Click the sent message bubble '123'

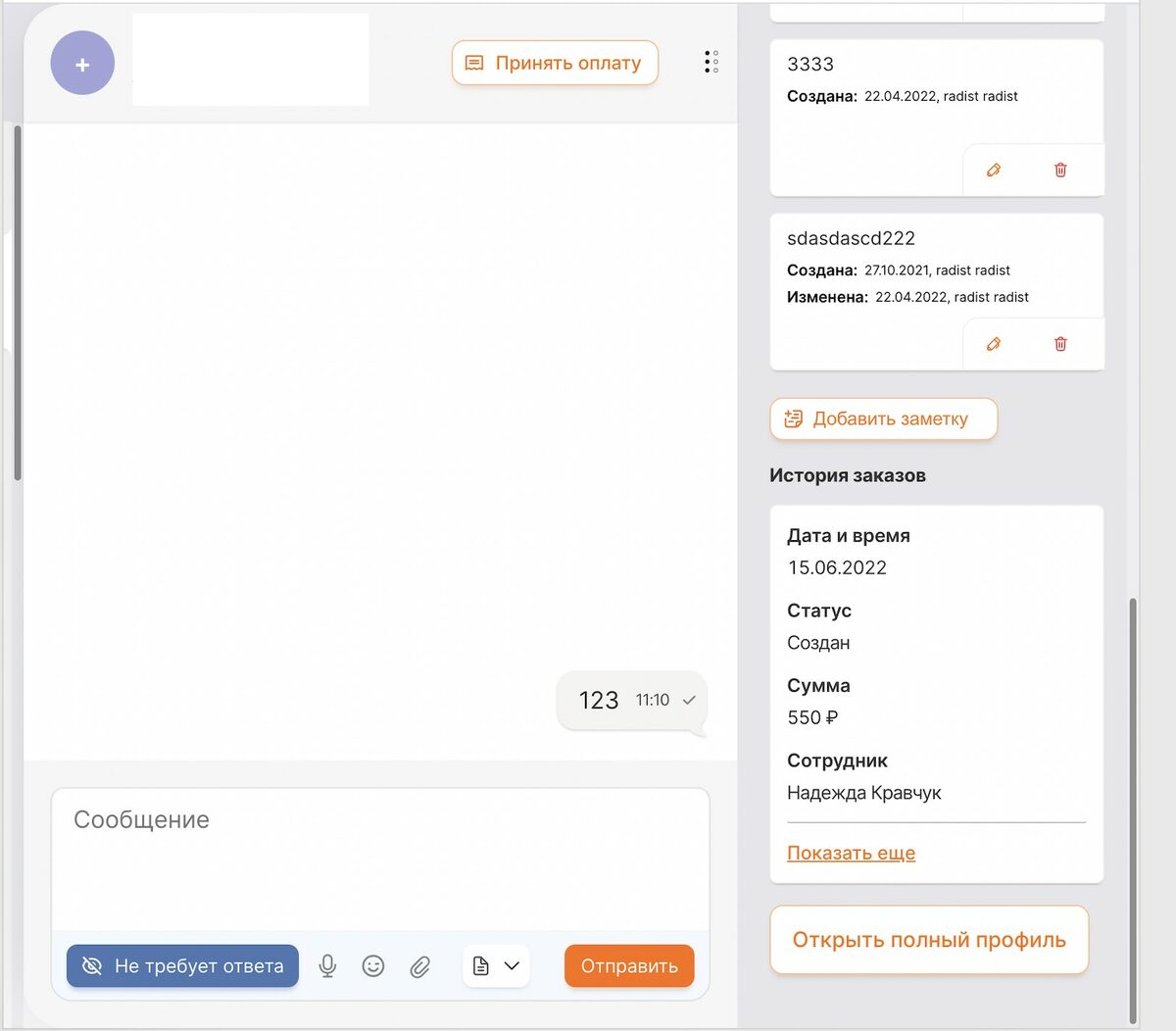click(x=631, y=701)
